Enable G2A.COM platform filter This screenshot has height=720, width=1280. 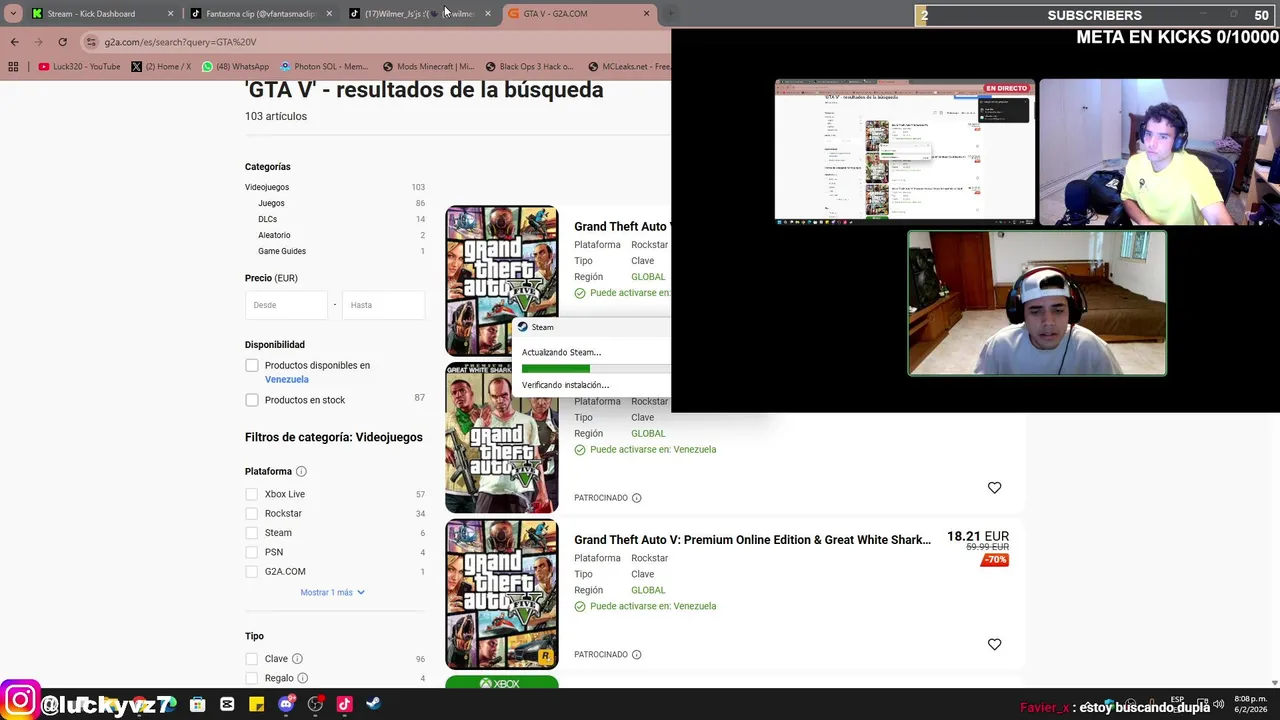click(252, 572)
